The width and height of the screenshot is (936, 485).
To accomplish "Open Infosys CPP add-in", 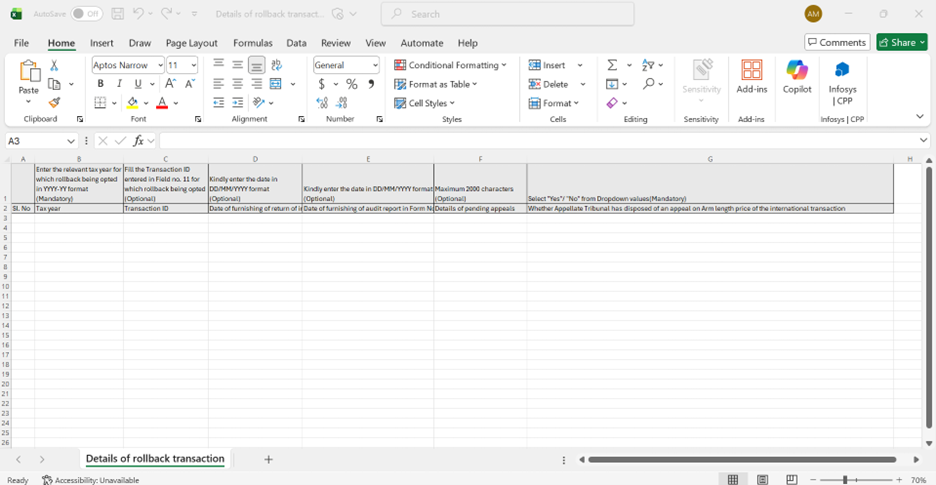I will click(842, 82).
